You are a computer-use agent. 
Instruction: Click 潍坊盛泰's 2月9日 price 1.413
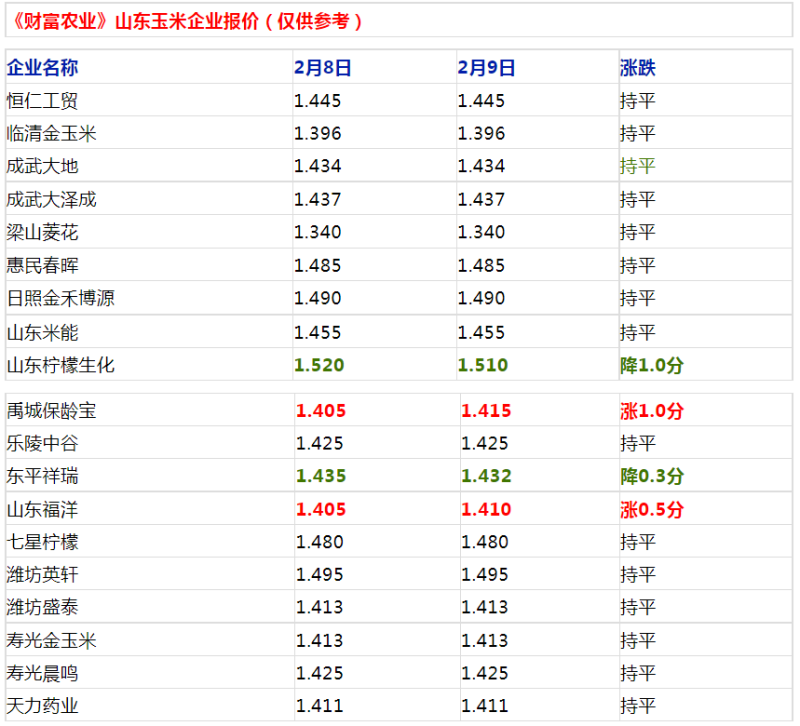click(x=485, y=607)
